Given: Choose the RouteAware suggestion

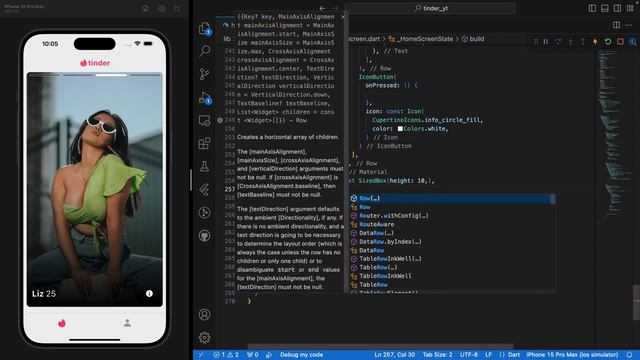Looking at the screenshot, I should click(x=452, y=224).
